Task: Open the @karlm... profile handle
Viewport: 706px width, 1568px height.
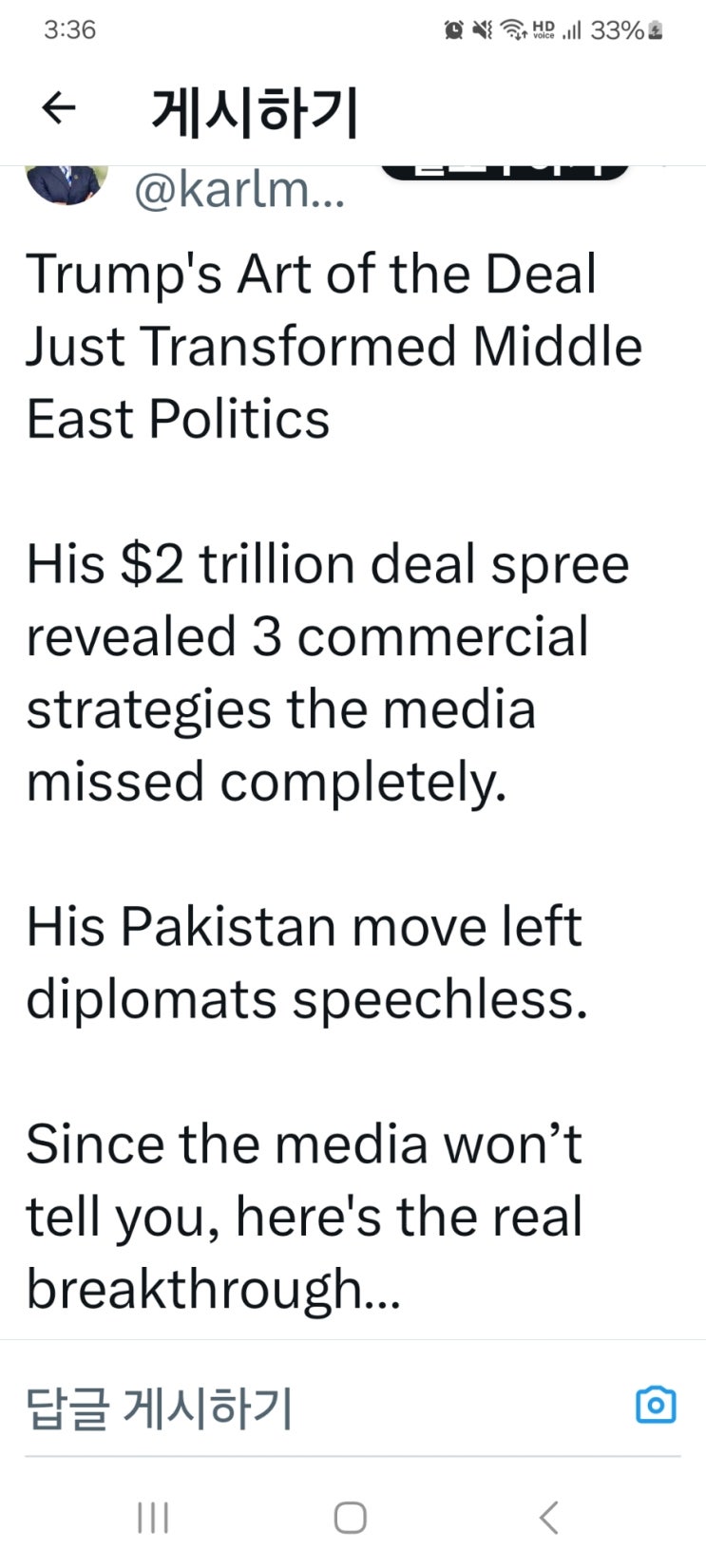Action: [239, 190]
